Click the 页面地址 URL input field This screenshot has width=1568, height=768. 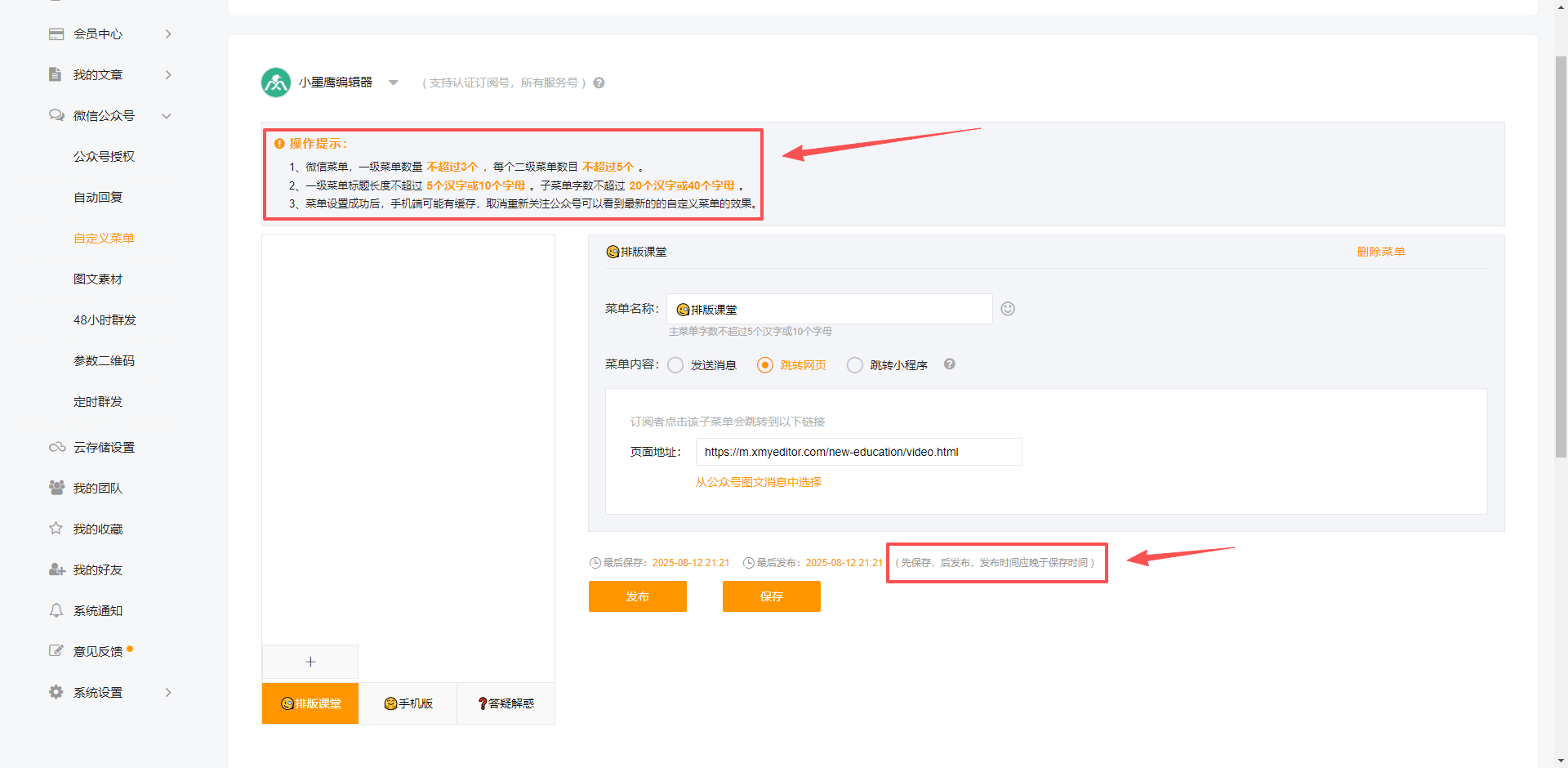(857, 452)
